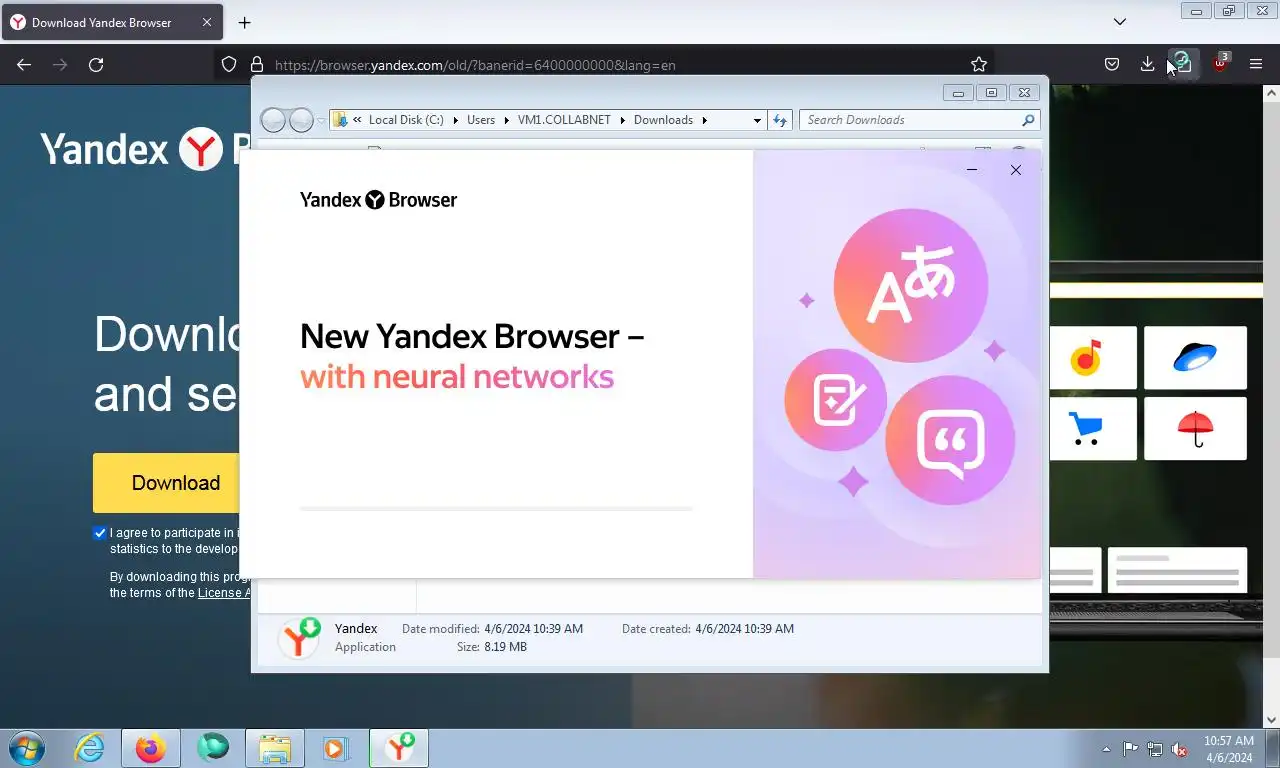
Task: Click the page scrollbar up arrow
Action: [1272, 93]
